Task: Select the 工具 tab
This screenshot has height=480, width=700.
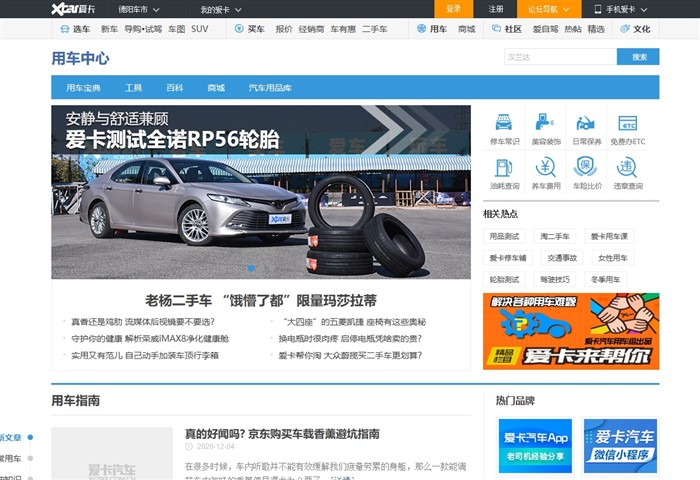Action: (x=133, y=88)
